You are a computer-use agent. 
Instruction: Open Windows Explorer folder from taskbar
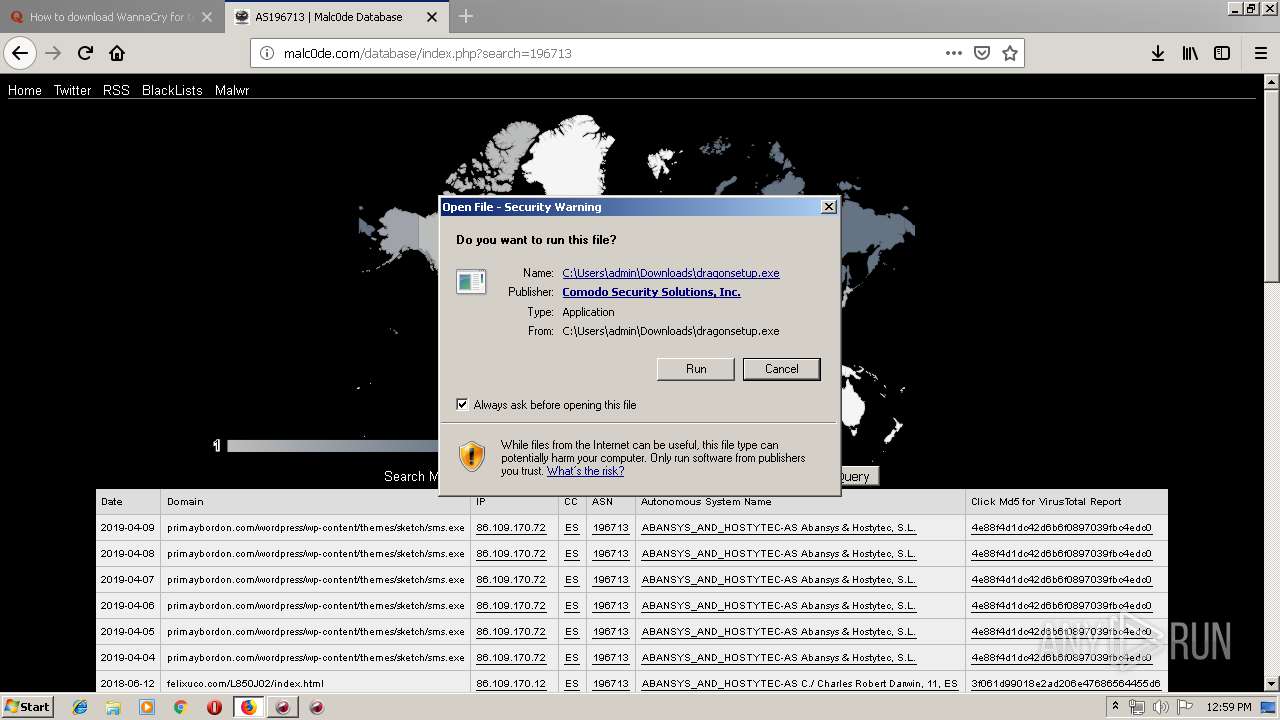pyautogui.click(x=113, y=707)
